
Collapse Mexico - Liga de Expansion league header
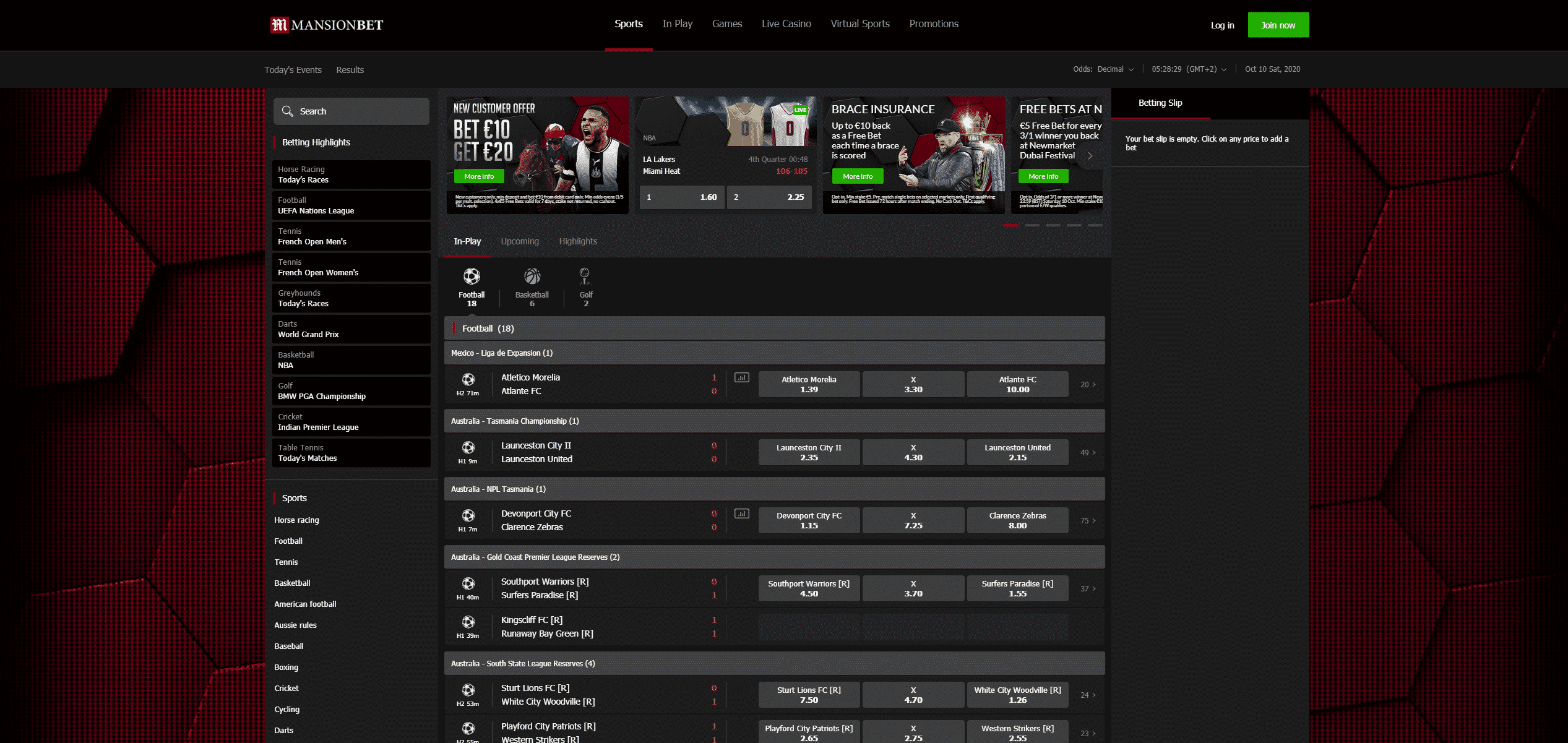click(774, 353)
